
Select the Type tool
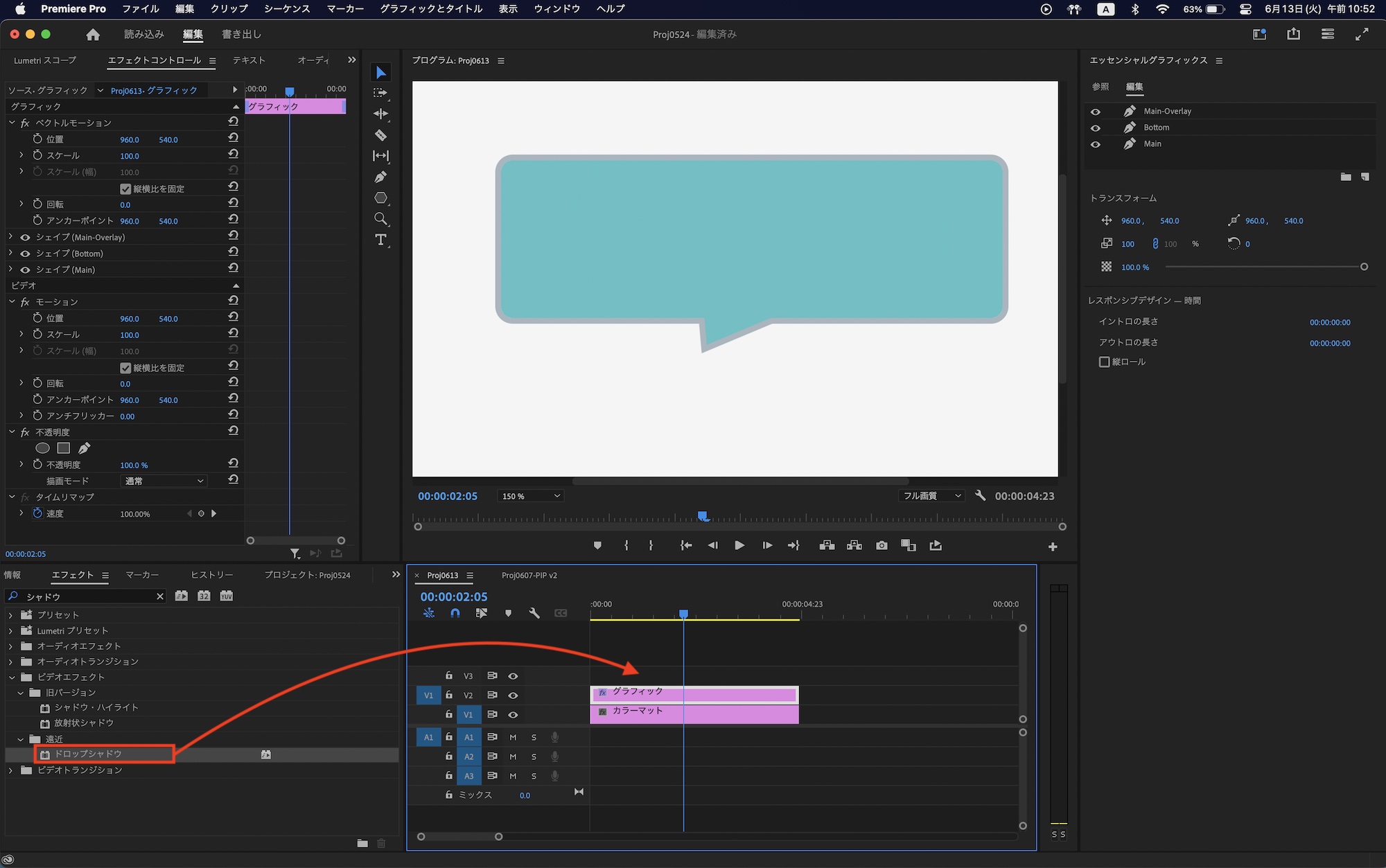(x=380, y=240)
